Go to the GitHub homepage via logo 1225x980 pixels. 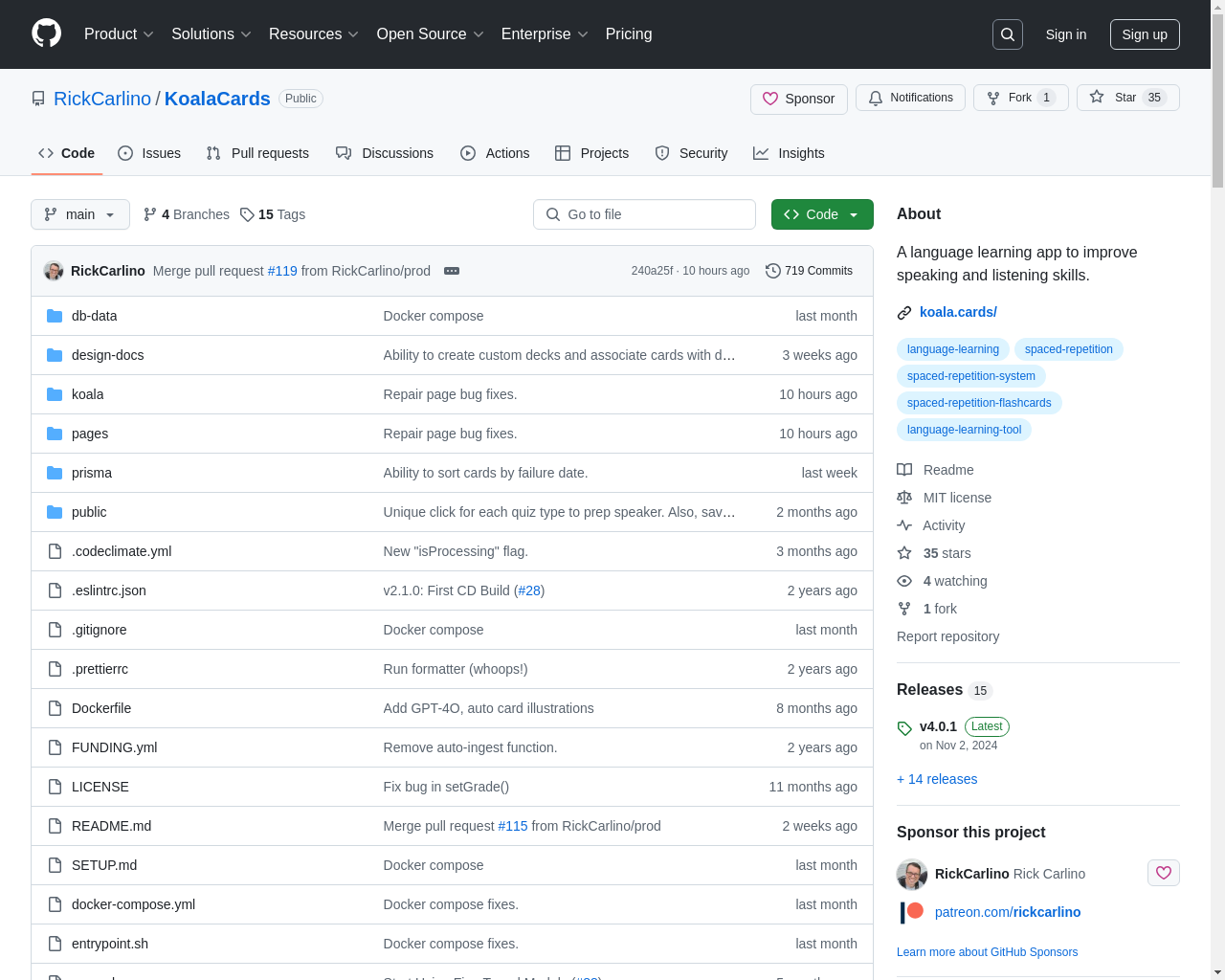[46, 33]
